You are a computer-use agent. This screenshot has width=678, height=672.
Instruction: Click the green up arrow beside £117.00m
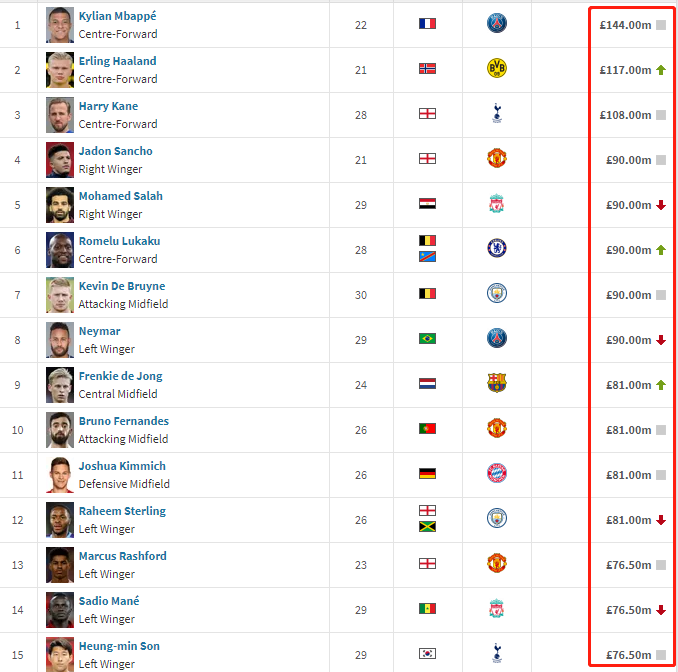point(661,70)
